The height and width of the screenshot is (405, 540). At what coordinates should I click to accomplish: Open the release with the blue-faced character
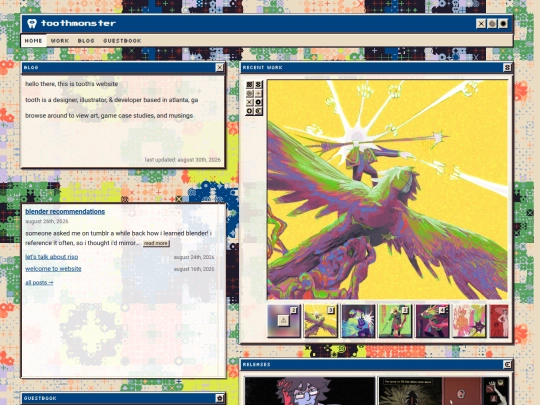[310, 391]
